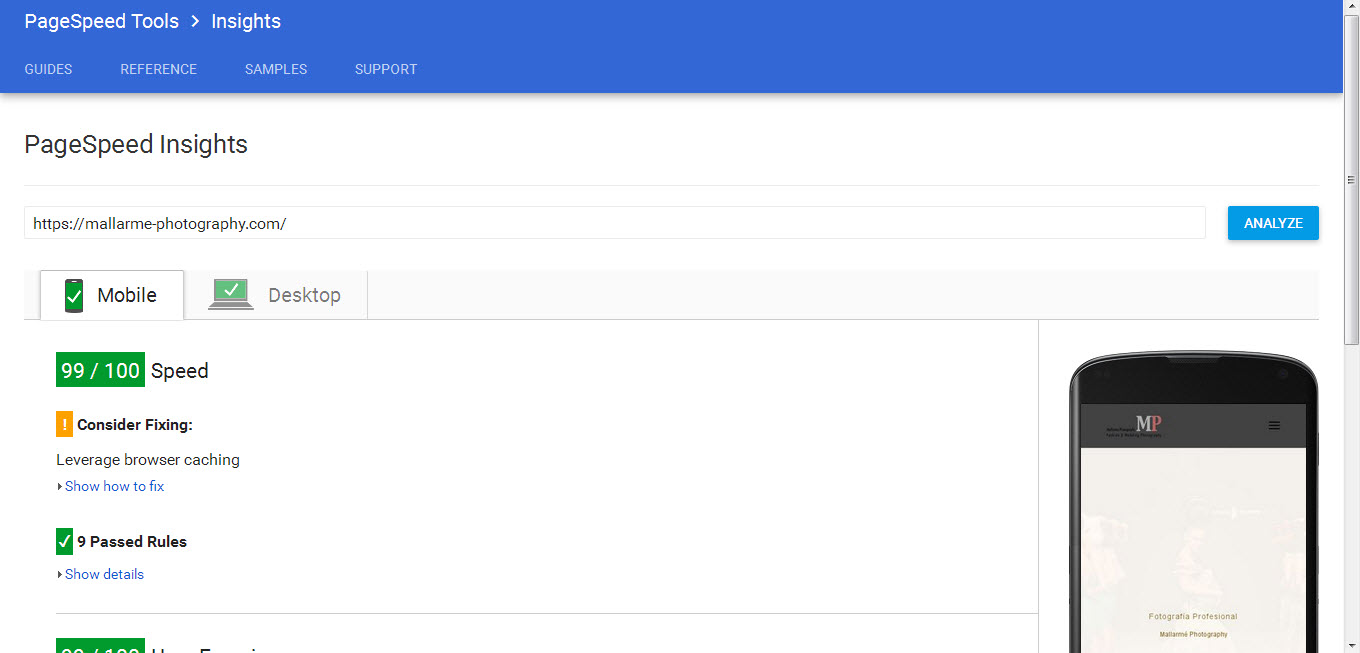This screenshot has width=1360, height=653.
Task: Click the orange exclamation warning icon
Action: coord(64,424)
